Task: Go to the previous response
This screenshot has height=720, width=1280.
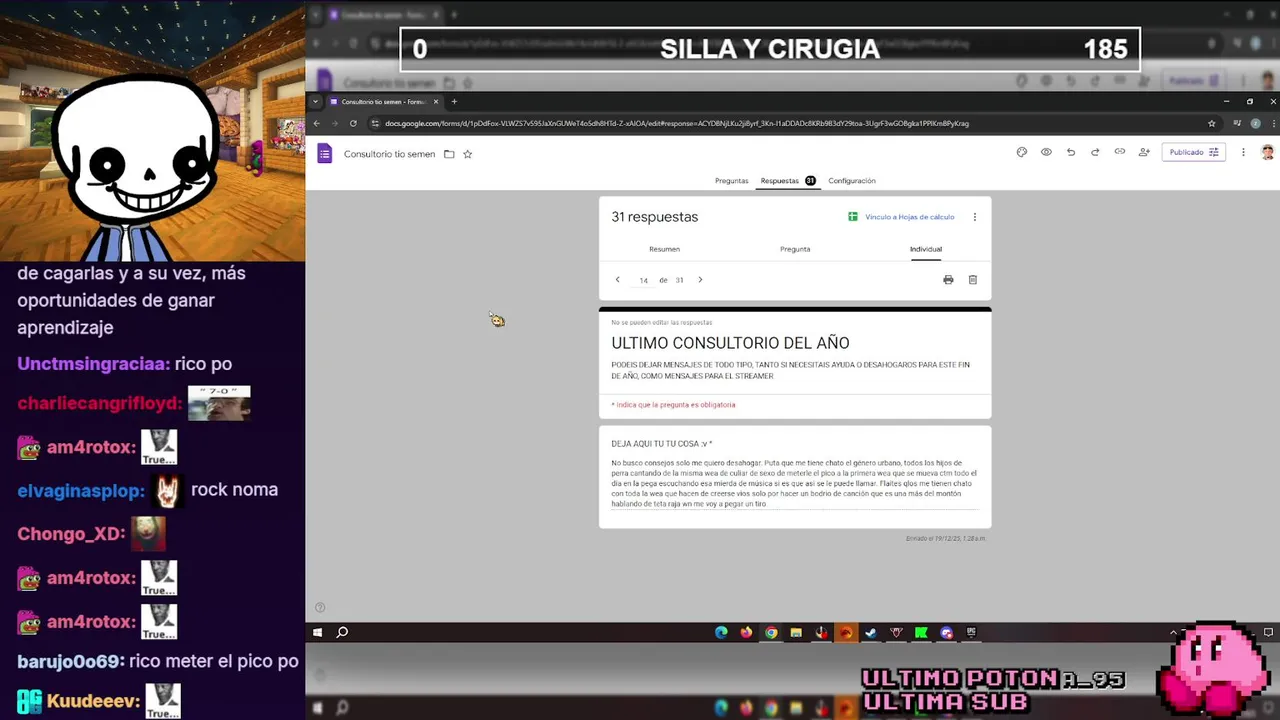Action: [617, 280]
